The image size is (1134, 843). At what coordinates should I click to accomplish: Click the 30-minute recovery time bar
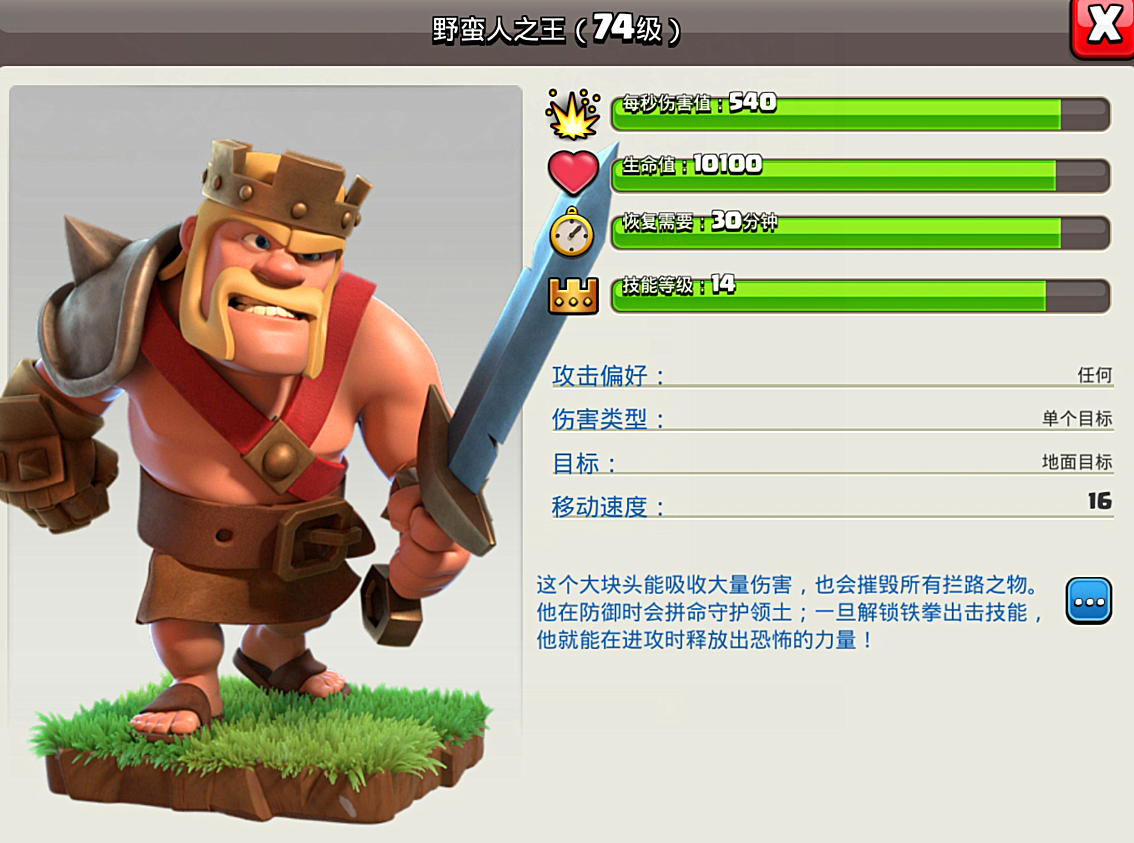point(861,232)
